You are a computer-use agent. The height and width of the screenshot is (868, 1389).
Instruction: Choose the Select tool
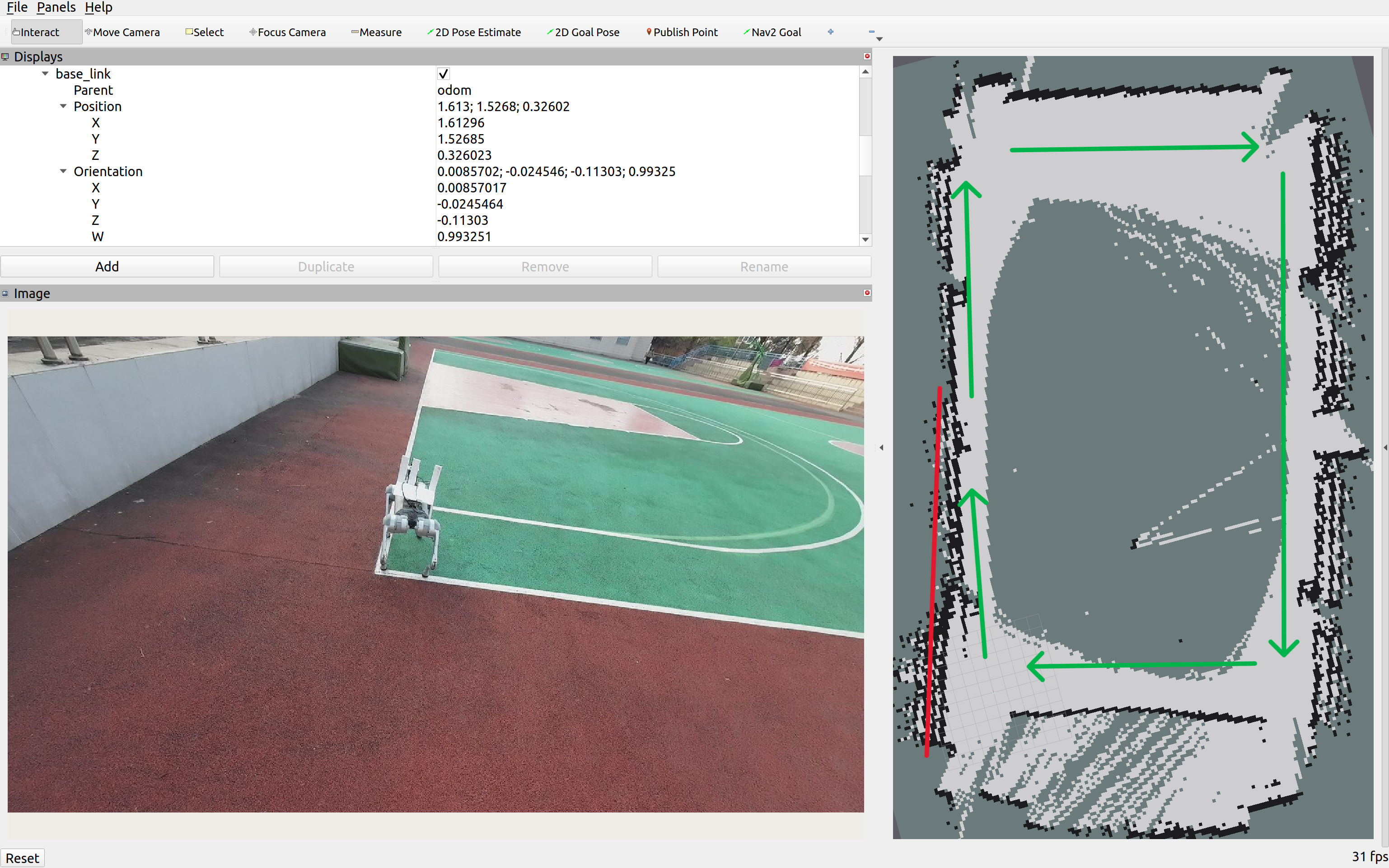(x=205, y=32)
